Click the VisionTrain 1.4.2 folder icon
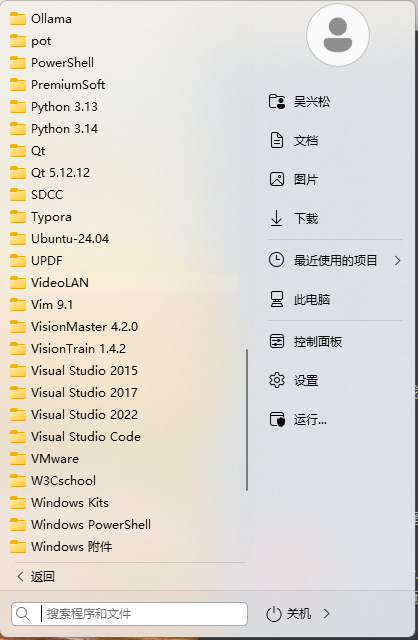 point(18,349)
